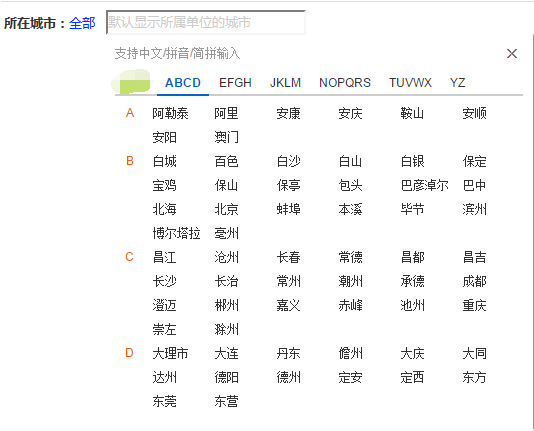Image resolution: width=534 pixels, height=431 pixels.
Task: Pick city 白沙
Action: point(288,161)
